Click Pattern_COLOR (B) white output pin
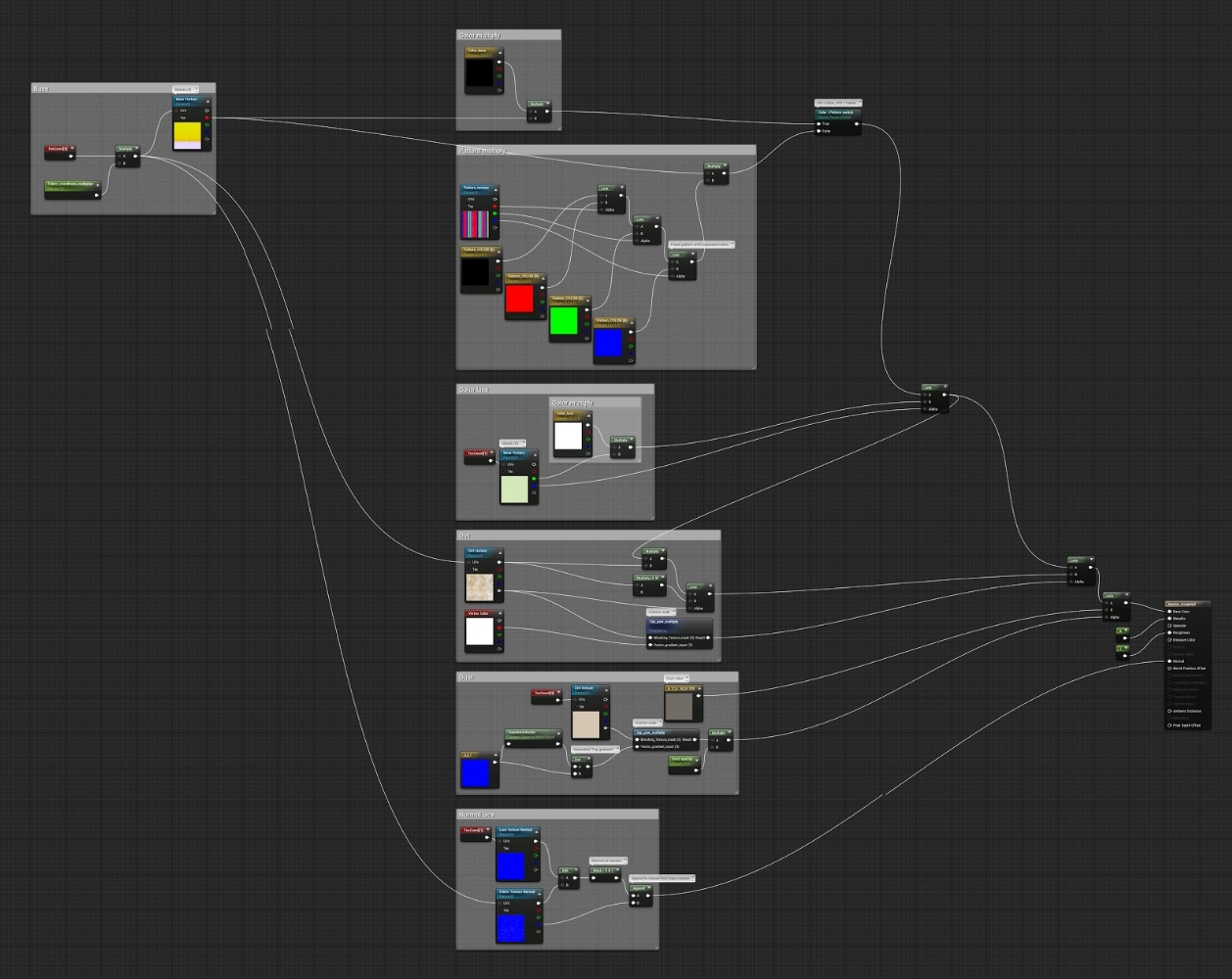The width and height of the screenshot is (1232, 979). pos(631,332)
